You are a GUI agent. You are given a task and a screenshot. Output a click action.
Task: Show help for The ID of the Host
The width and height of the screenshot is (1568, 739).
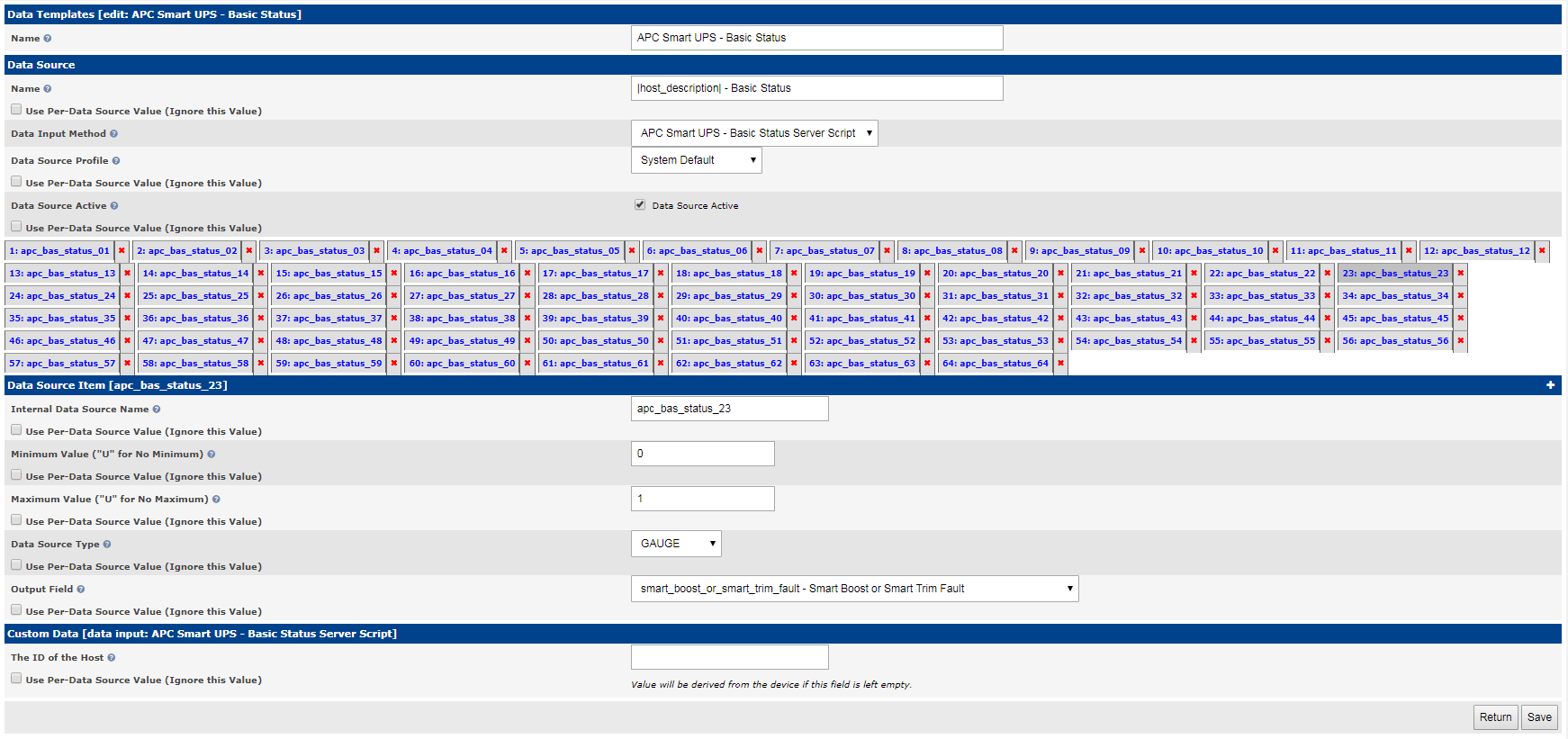pyautogui.click(x=111, y=658)
